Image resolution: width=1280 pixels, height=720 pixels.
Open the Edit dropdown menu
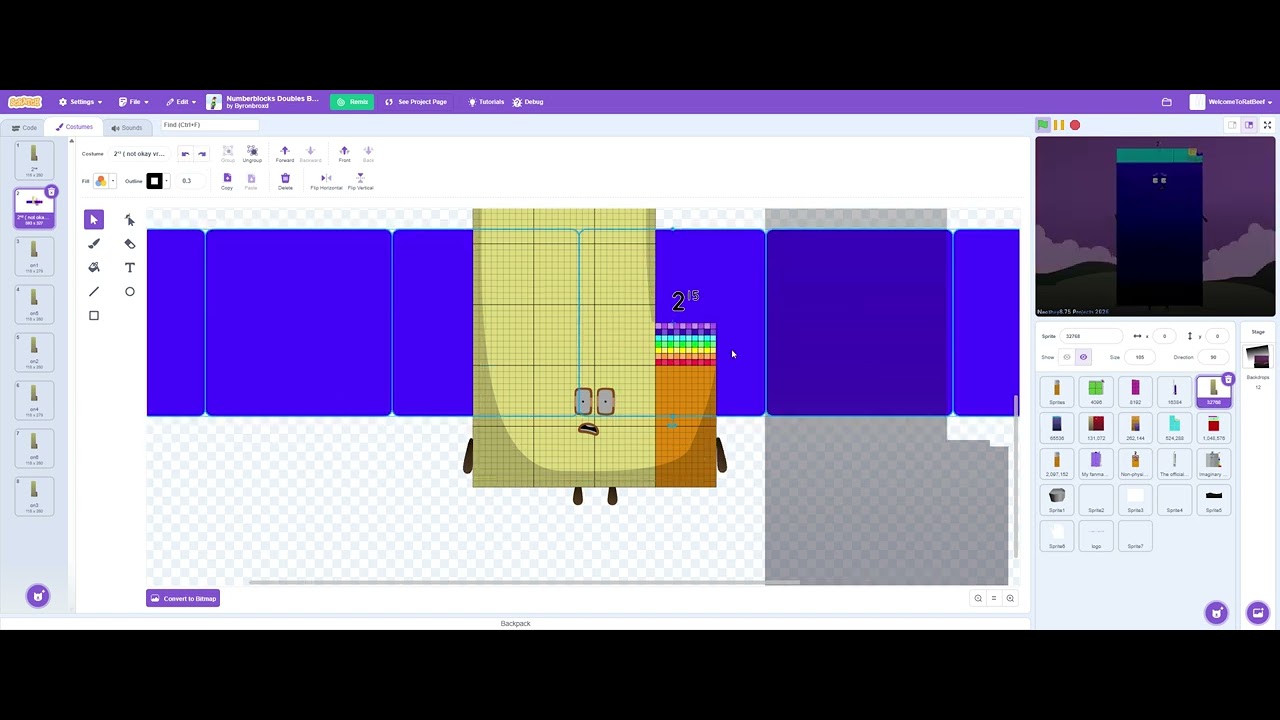click(181, 102)
